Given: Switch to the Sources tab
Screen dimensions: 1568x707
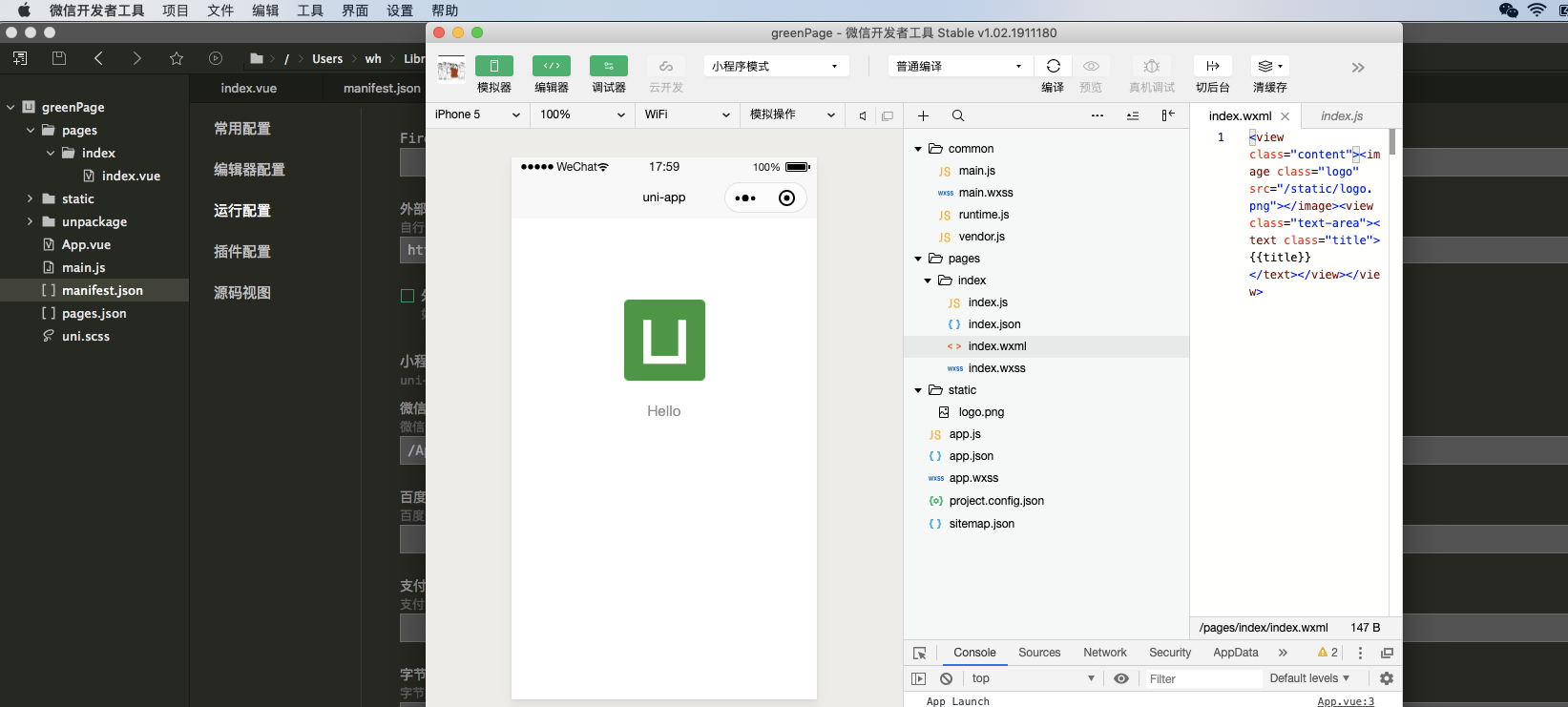Looking at the screenshot, I should click(x=1039, y=653).
